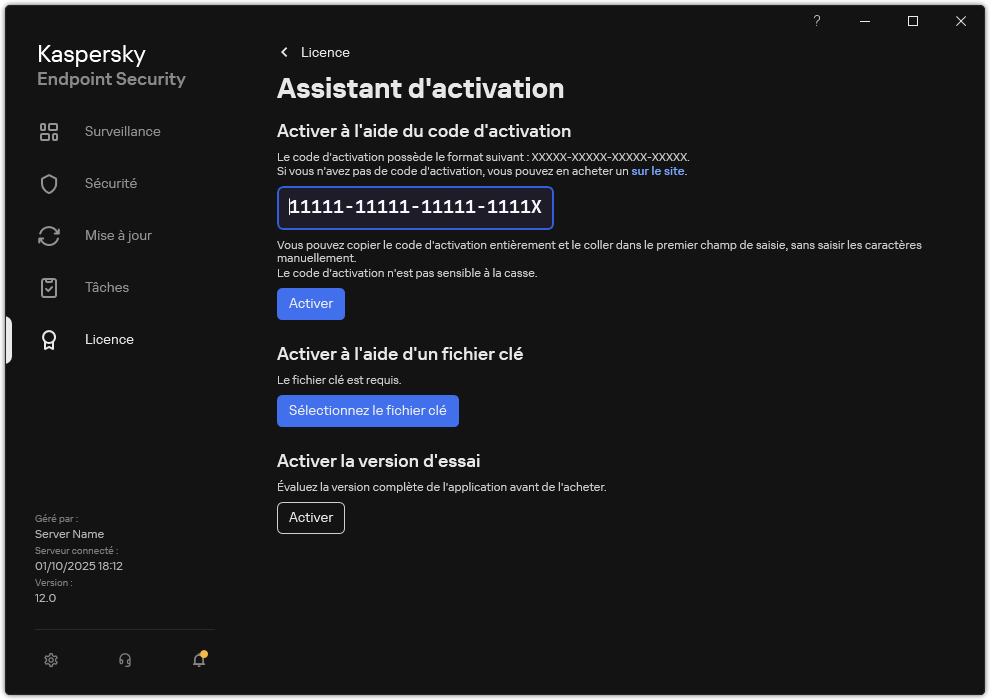
Task: Open the Mise à jour section
Action: pyautogui.click(x=118, y=235)
